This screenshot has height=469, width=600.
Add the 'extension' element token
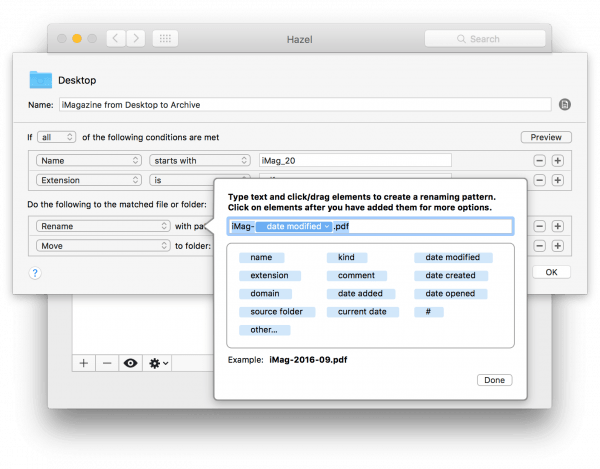[x=270, y=275]
